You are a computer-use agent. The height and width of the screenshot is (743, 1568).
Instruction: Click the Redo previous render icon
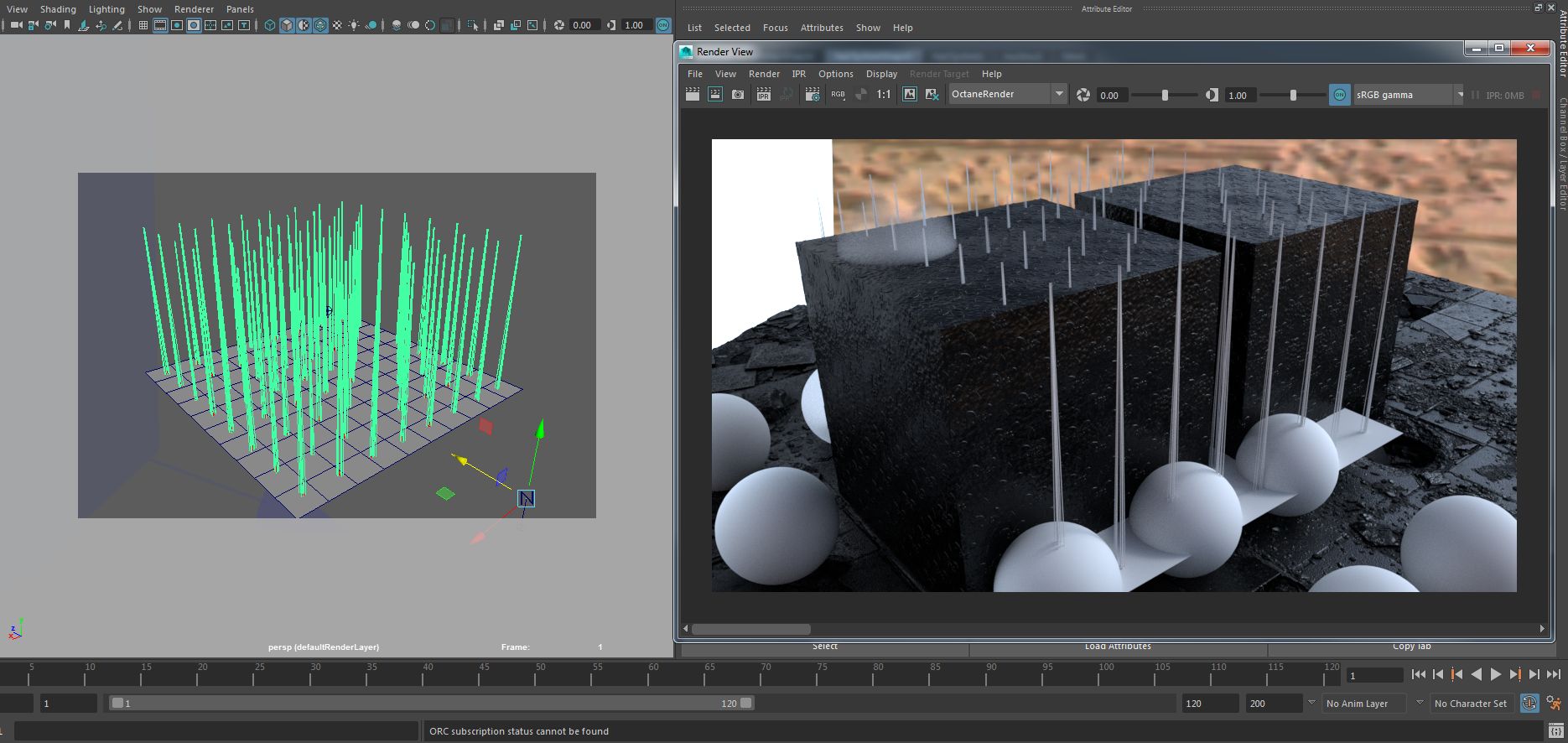[x=693, y=95]
